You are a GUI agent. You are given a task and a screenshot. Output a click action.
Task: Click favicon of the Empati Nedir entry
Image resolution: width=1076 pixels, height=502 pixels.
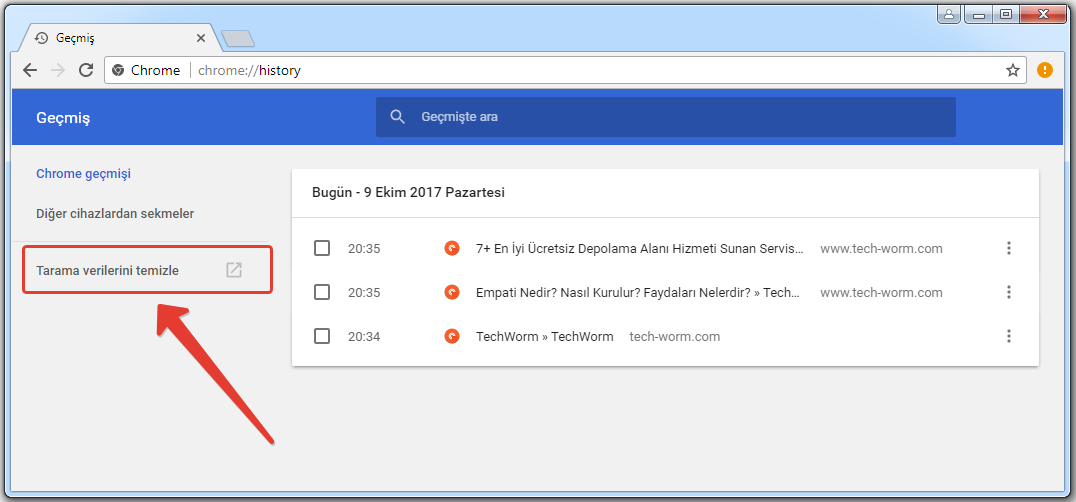pyautogui.click(x=452, y=292)
